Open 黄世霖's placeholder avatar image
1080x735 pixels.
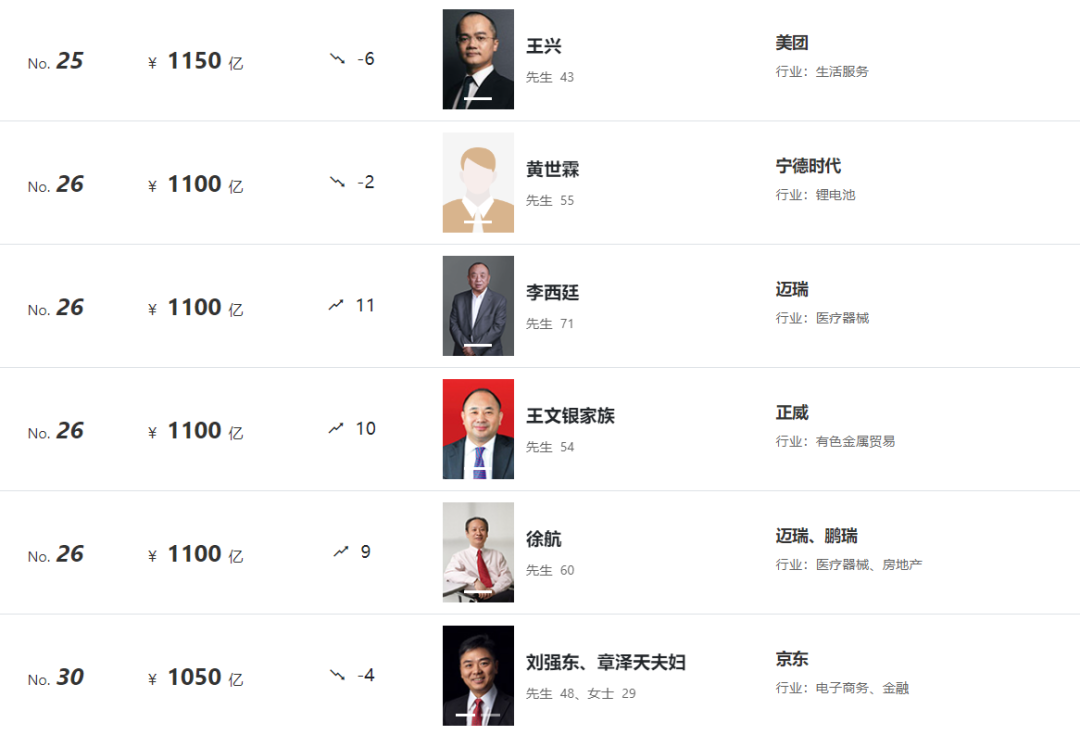point(478,183)
